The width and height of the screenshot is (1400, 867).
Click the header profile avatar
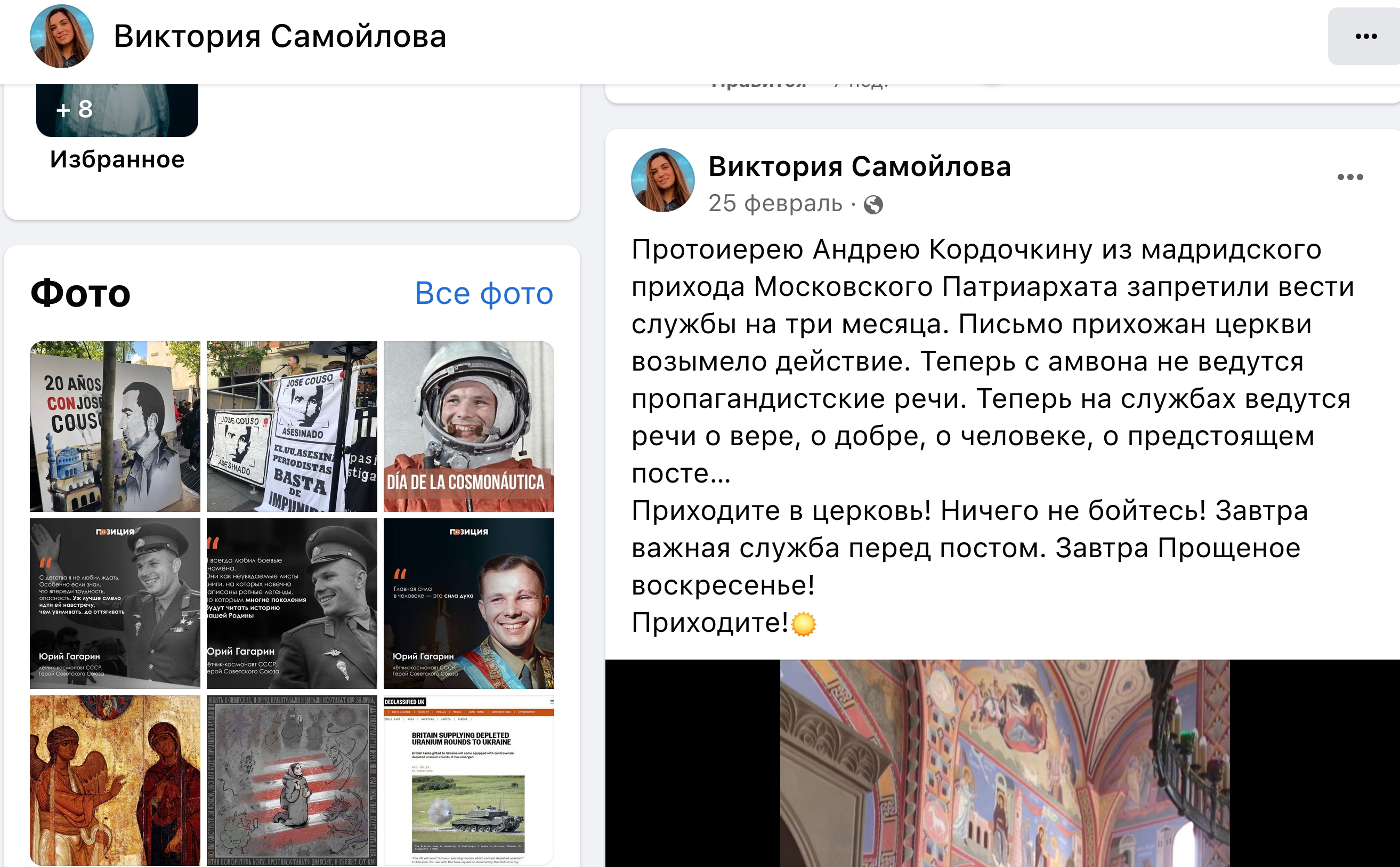point(61,37)
